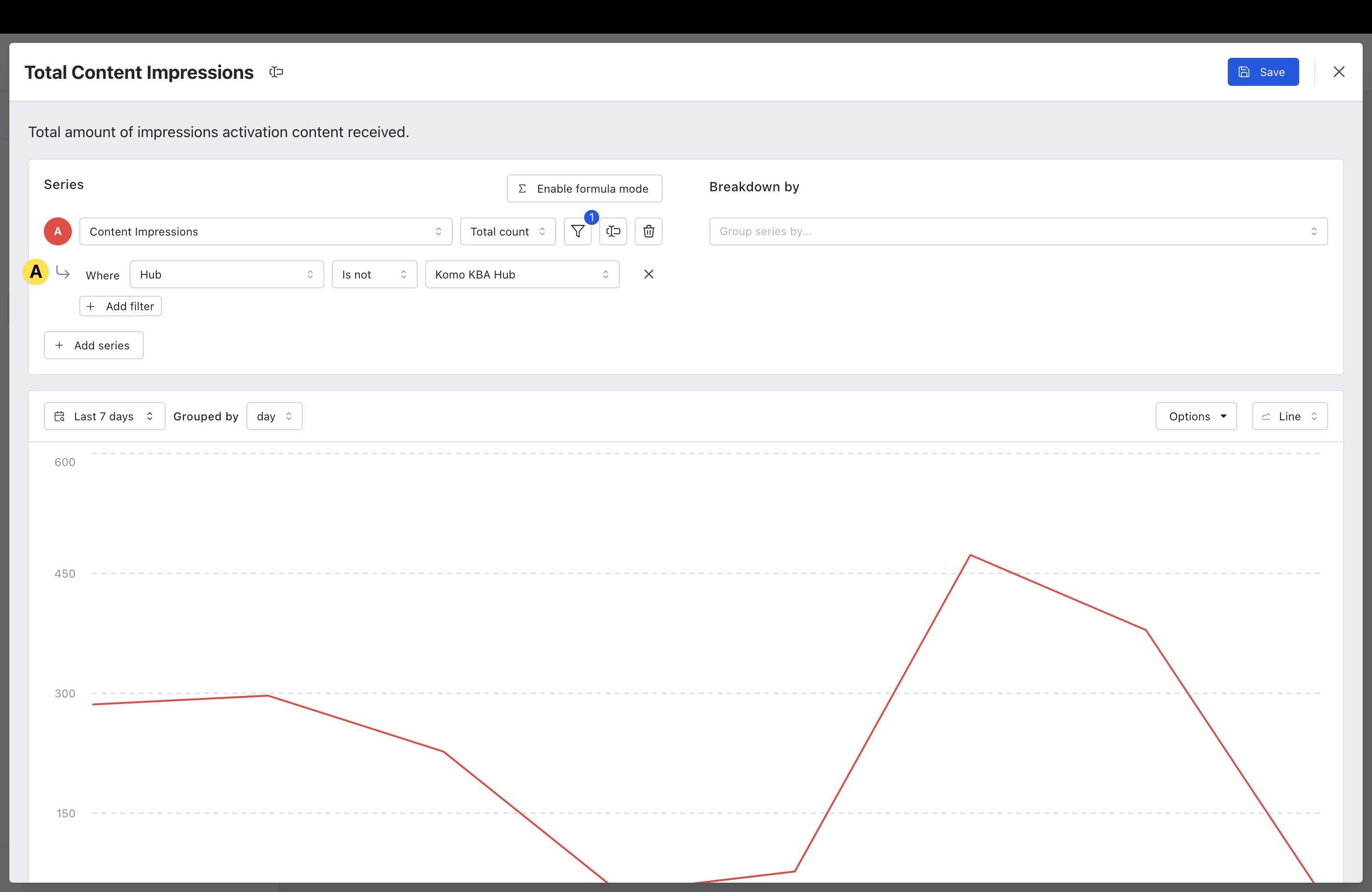Click the Add filter button

[x=120, y=307]
